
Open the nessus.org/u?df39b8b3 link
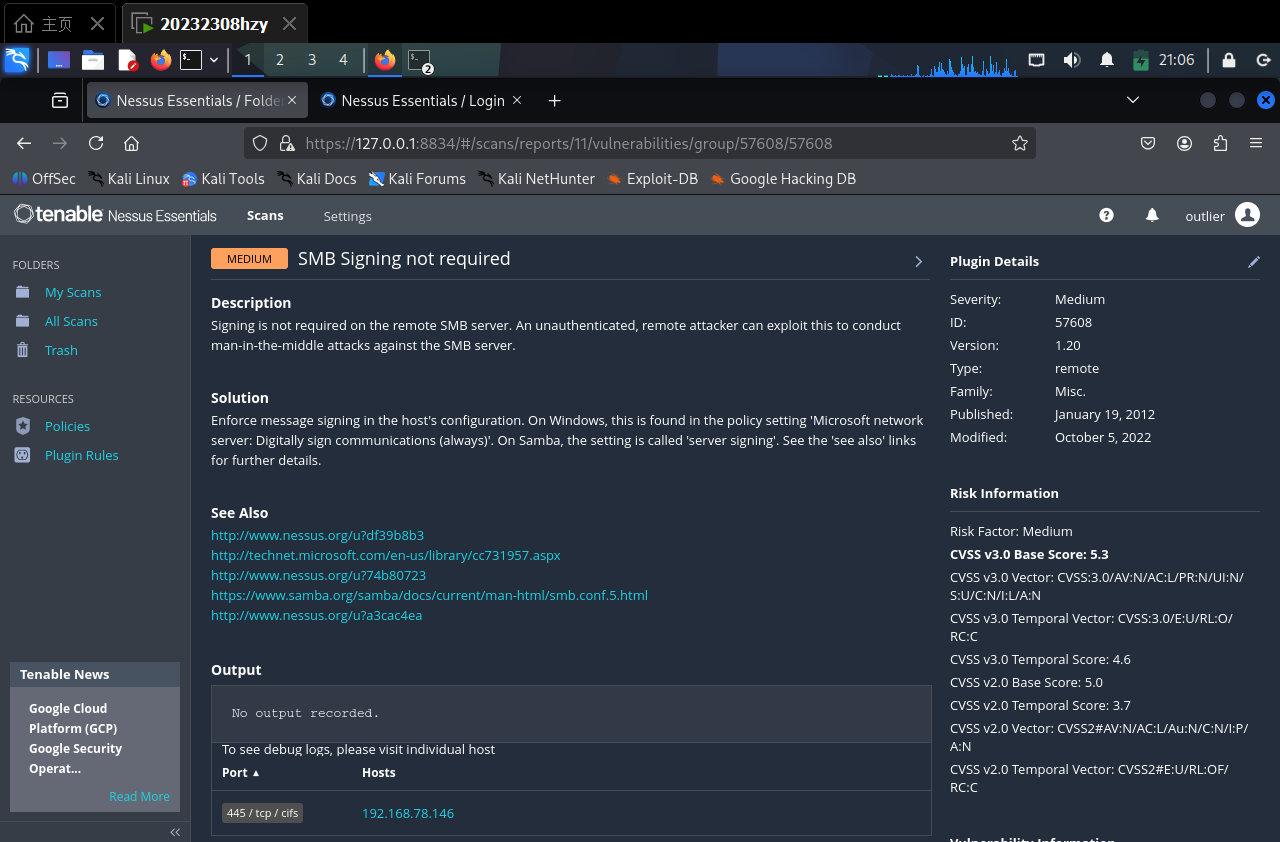(317, 535)
